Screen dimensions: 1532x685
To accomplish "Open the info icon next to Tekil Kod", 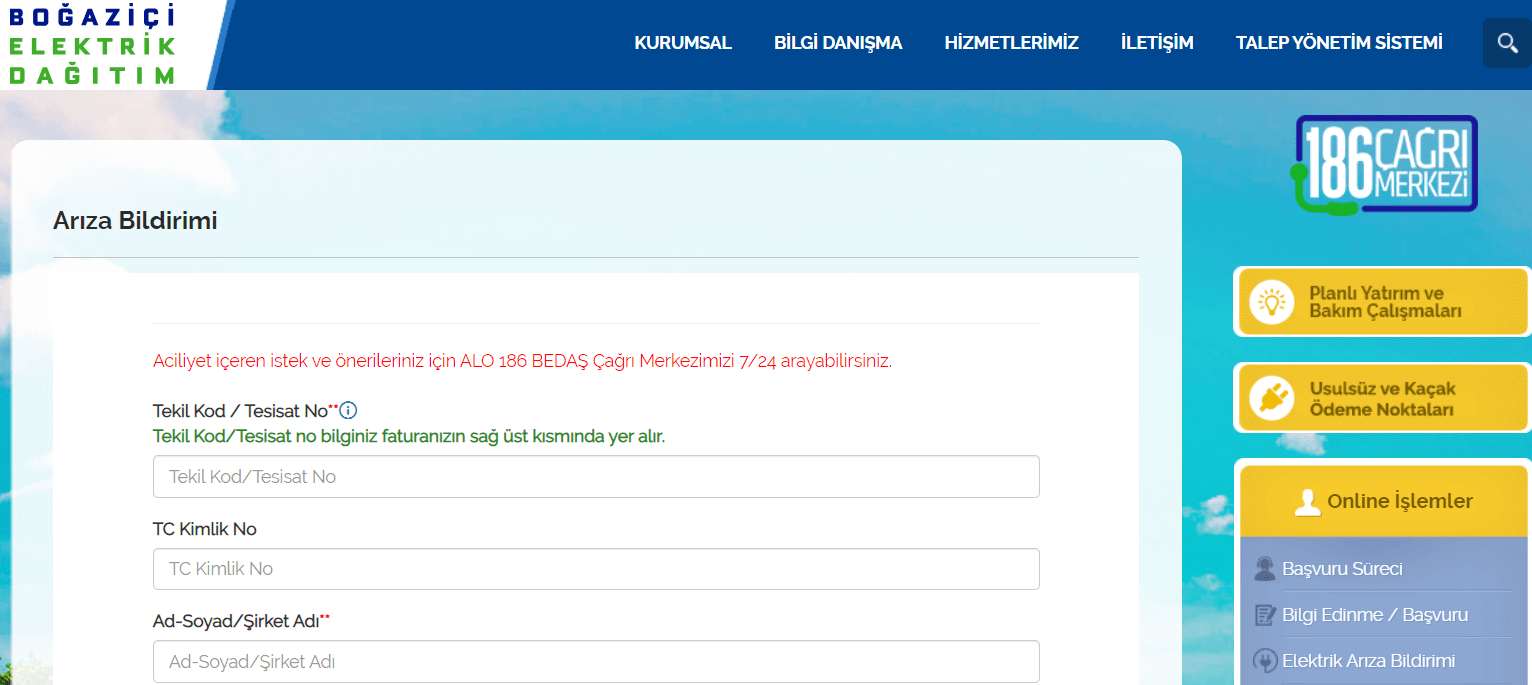I will [x=347, y=408].
